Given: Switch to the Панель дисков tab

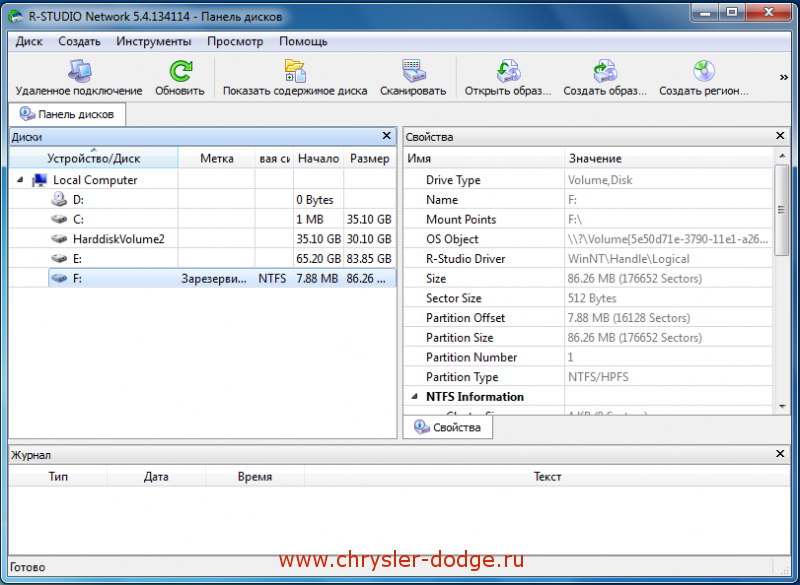Looking at the screenshot, I should click(67, 114).
